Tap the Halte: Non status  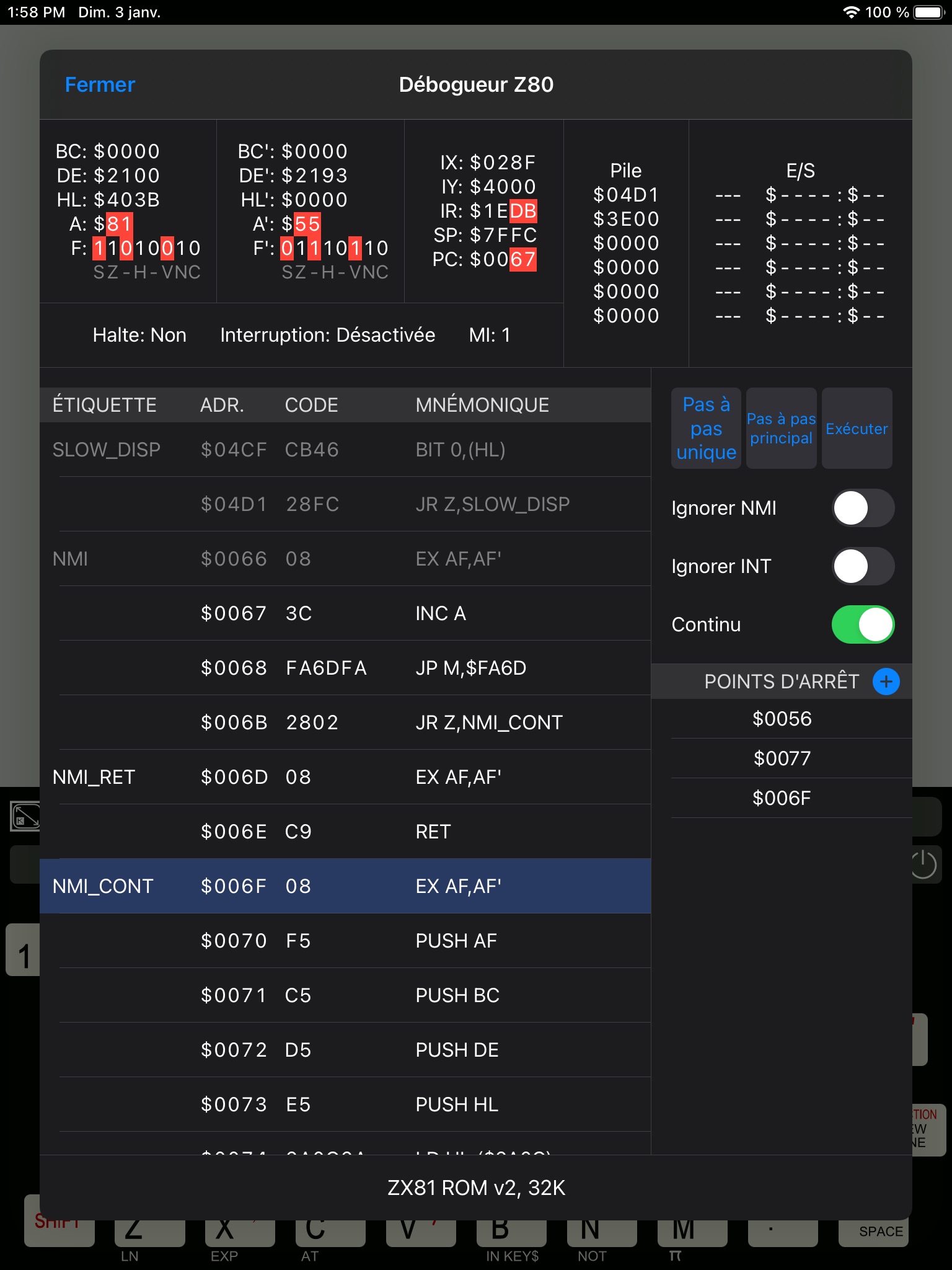click(139, 335)
